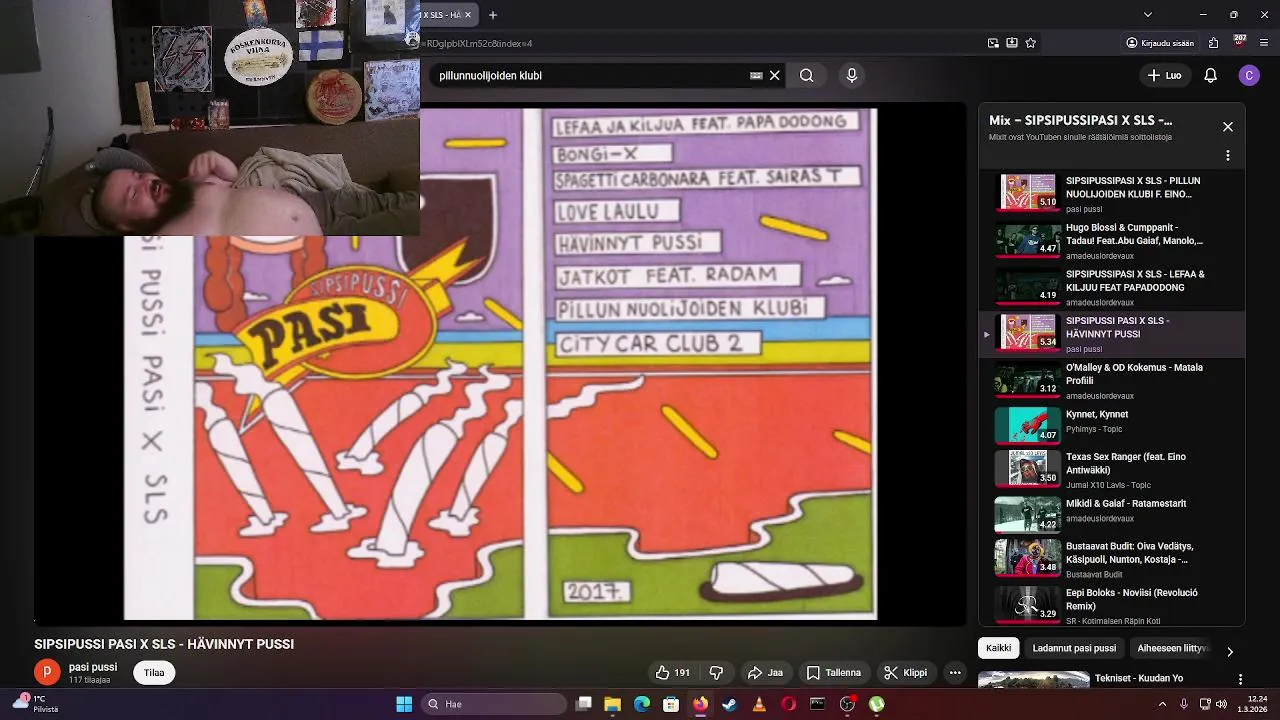Open uTorrent from taskbar
Image resolution: width=1280 pixels, height=720 pixels.
pyautogui.click(x=876, y=704)
